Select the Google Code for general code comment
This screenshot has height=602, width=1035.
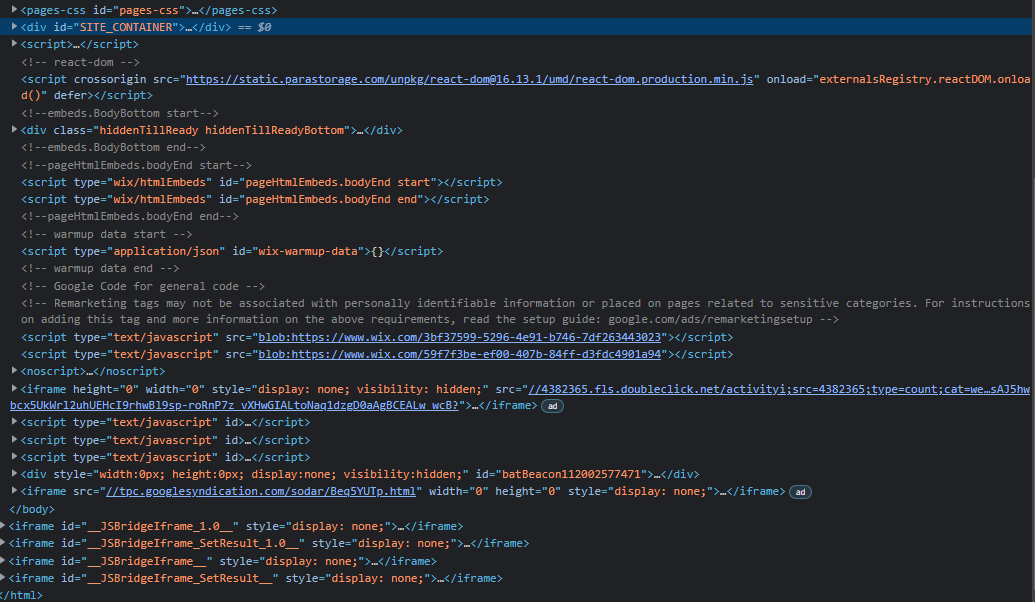click(143, 286)
